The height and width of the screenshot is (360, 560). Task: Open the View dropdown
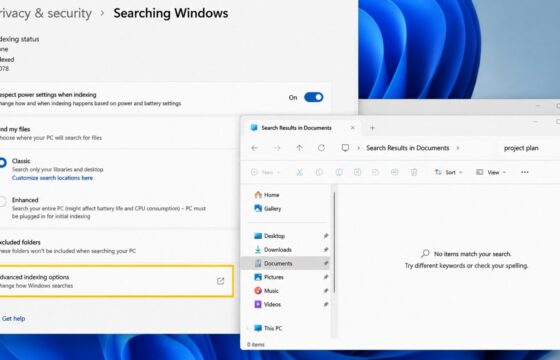pos(491,172)
